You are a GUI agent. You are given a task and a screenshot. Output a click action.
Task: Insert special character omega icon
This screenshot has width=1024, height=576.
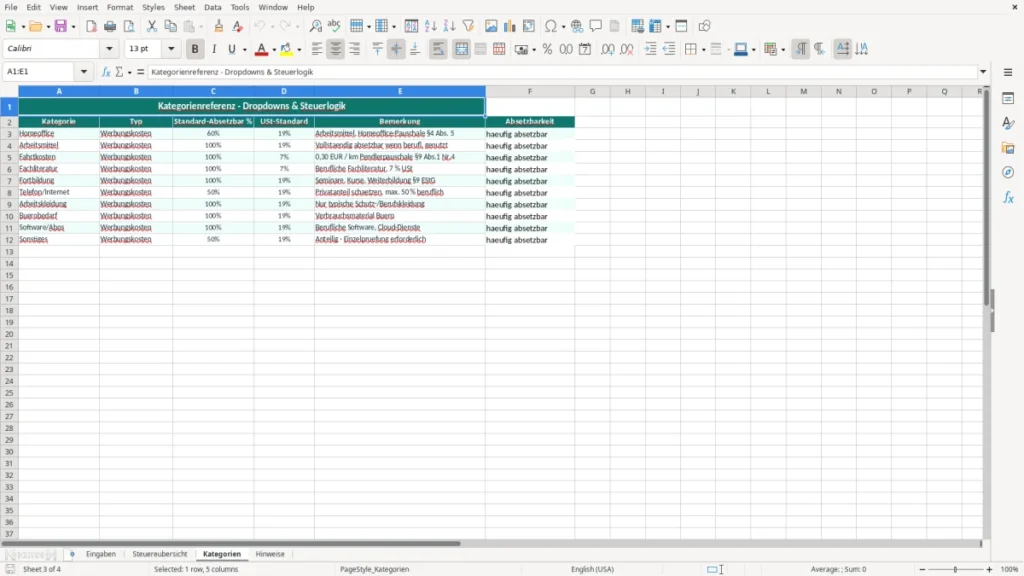pyautogui.click(x=551, y=26)
